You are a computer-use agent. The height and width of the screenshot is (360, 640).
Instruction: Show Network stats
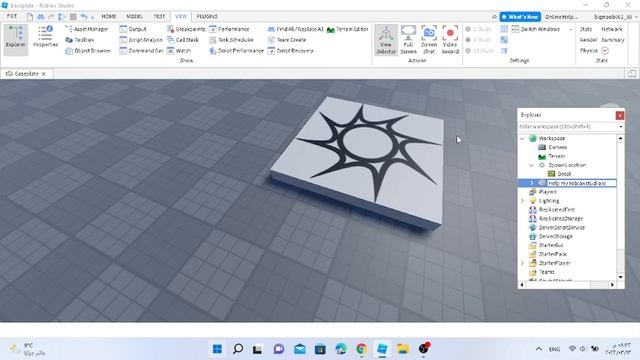(611, 29)
